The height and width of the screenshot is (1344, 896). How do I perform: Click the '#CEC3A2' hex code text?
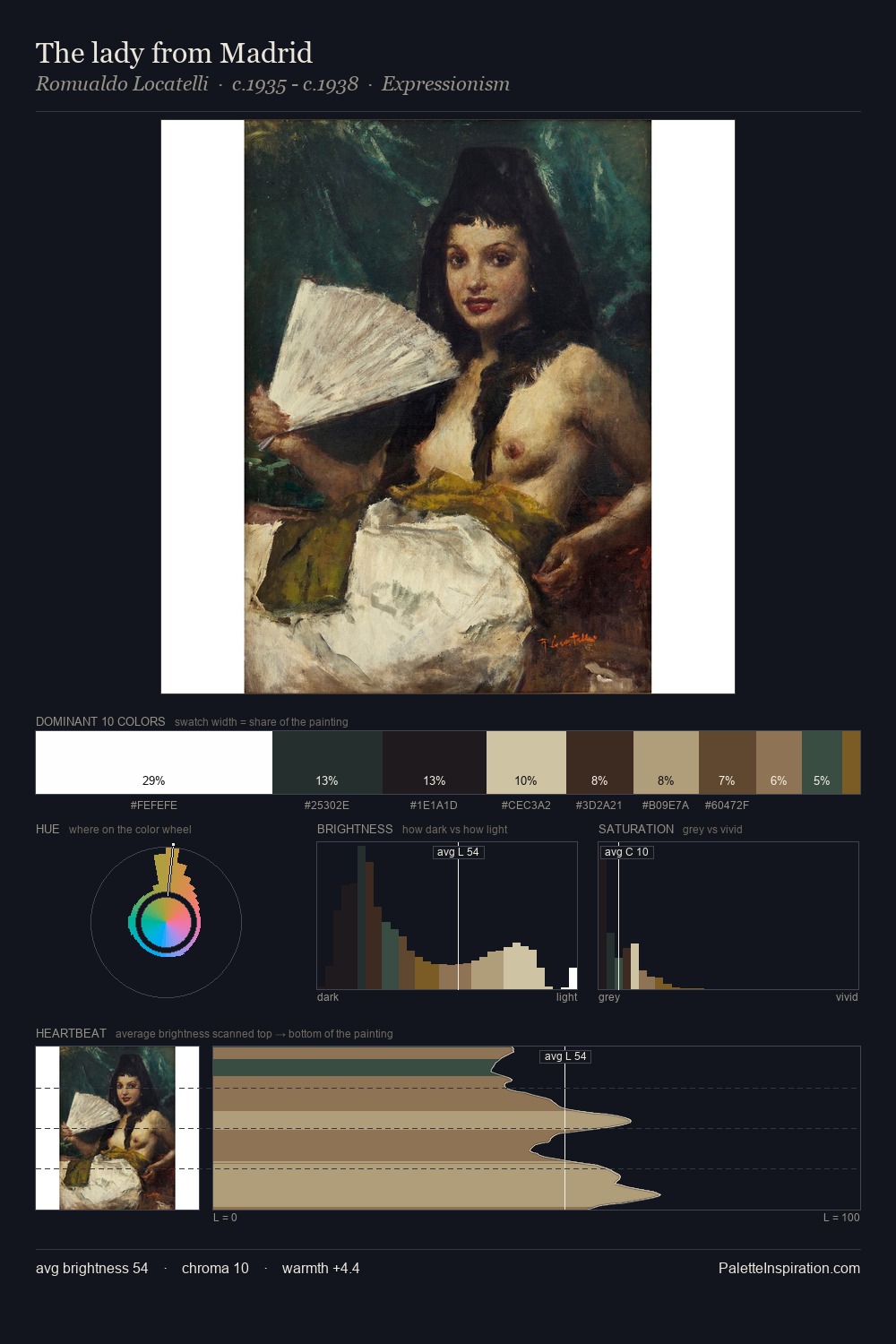click(x=526, y=806)
